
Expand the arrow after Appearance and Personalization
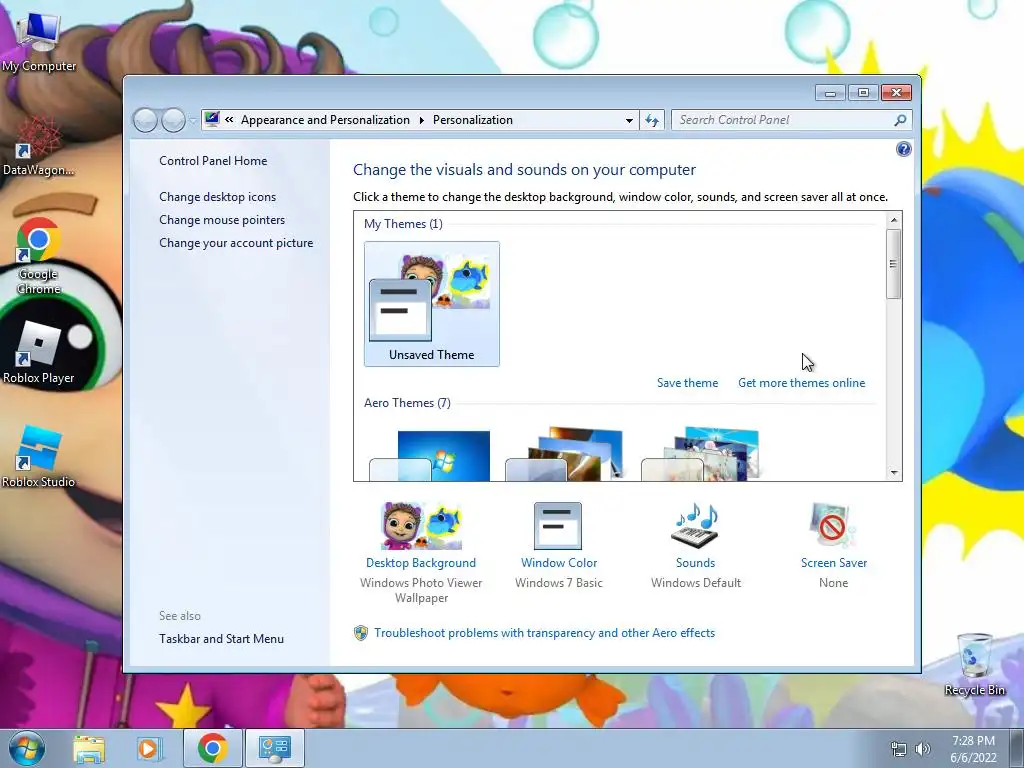pos(421,120)
